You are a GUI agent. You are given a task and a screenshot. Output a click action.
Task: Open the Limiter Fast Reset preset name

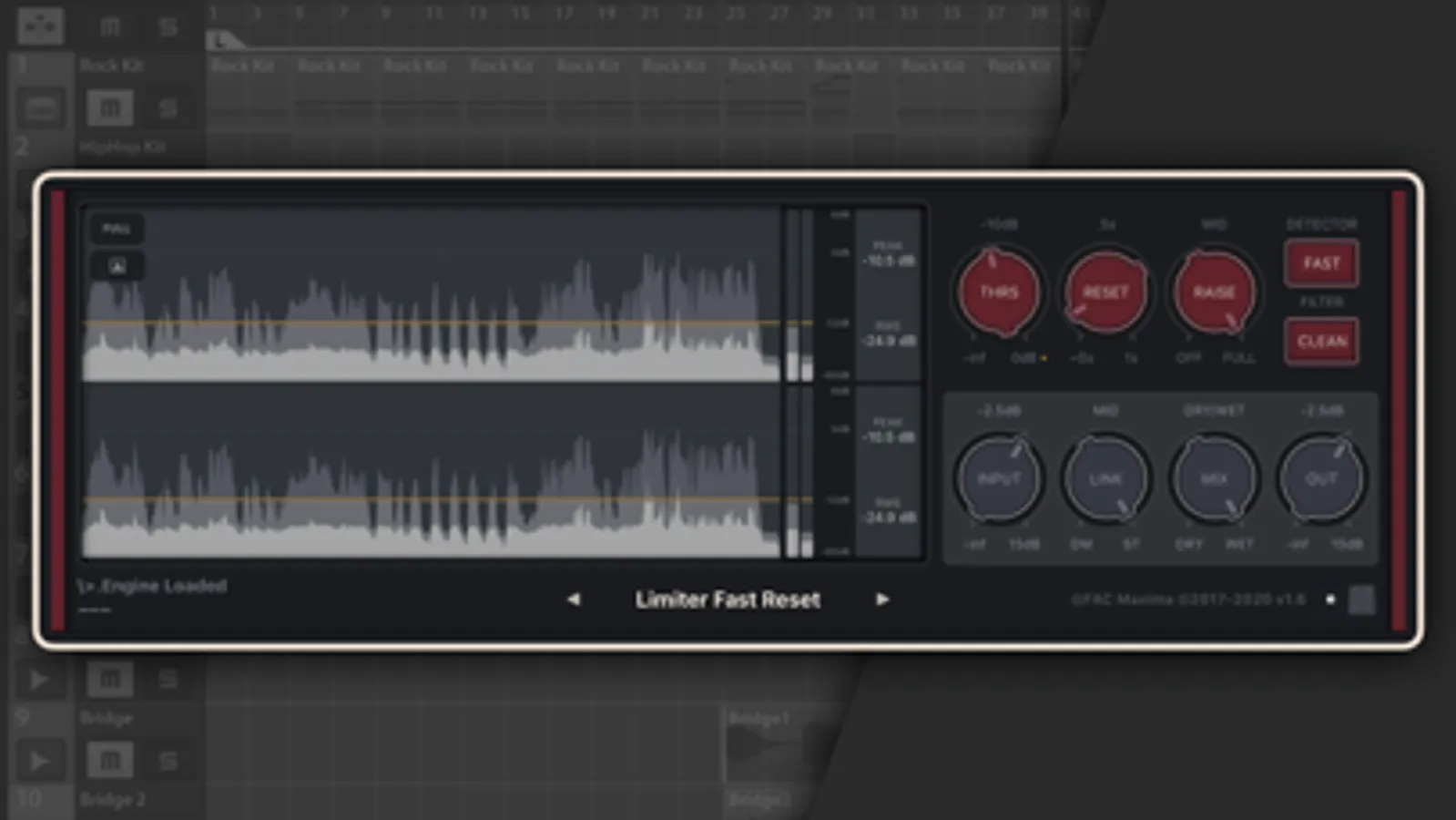(728, 600)
